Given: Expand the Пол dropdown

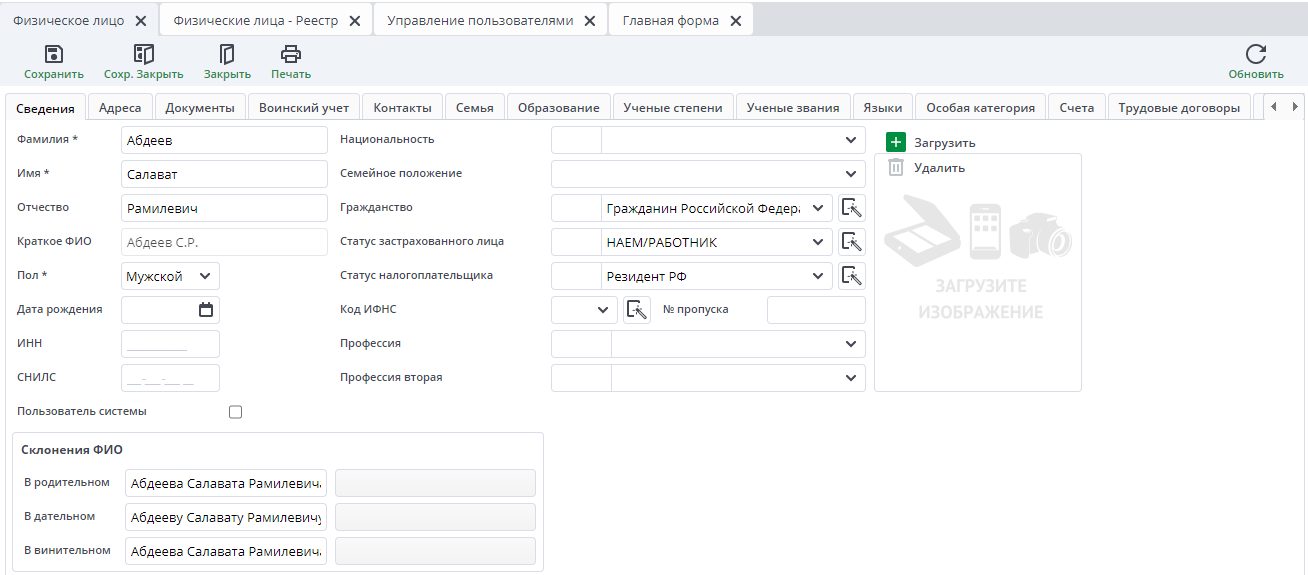Looking at the screenshot, I should coord(205,276).
